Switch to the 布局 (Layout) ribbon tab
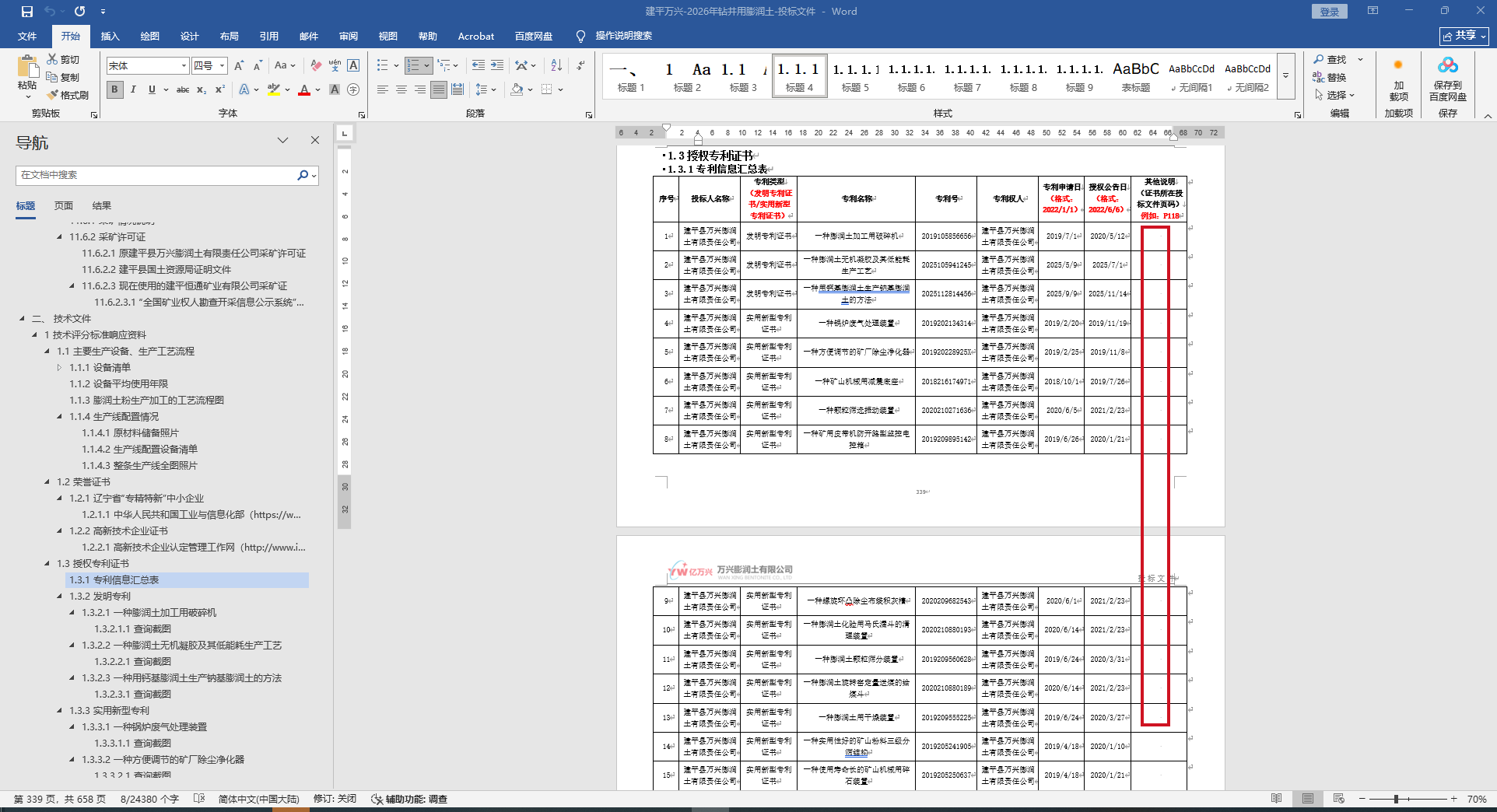Screen dimensions: 1497x812 [x=230, y=36]
